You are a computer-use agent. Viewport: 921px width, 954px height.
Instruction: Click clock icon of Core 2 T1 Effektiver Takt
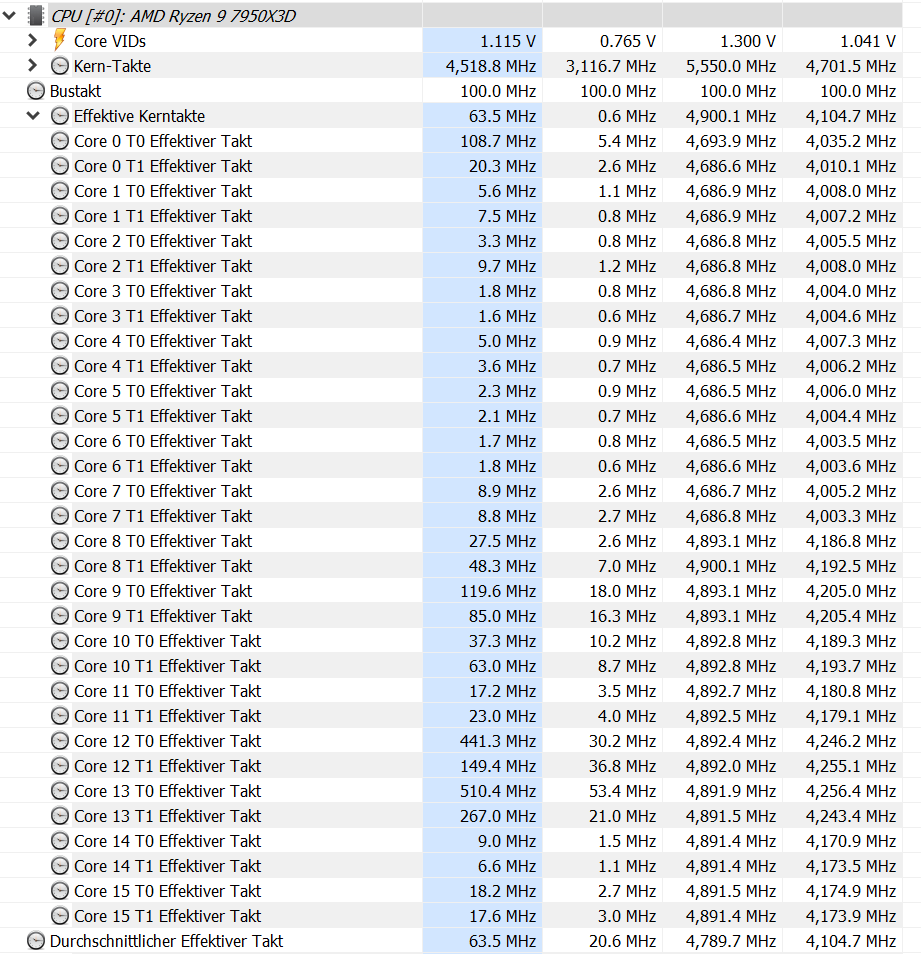[60, 266]
